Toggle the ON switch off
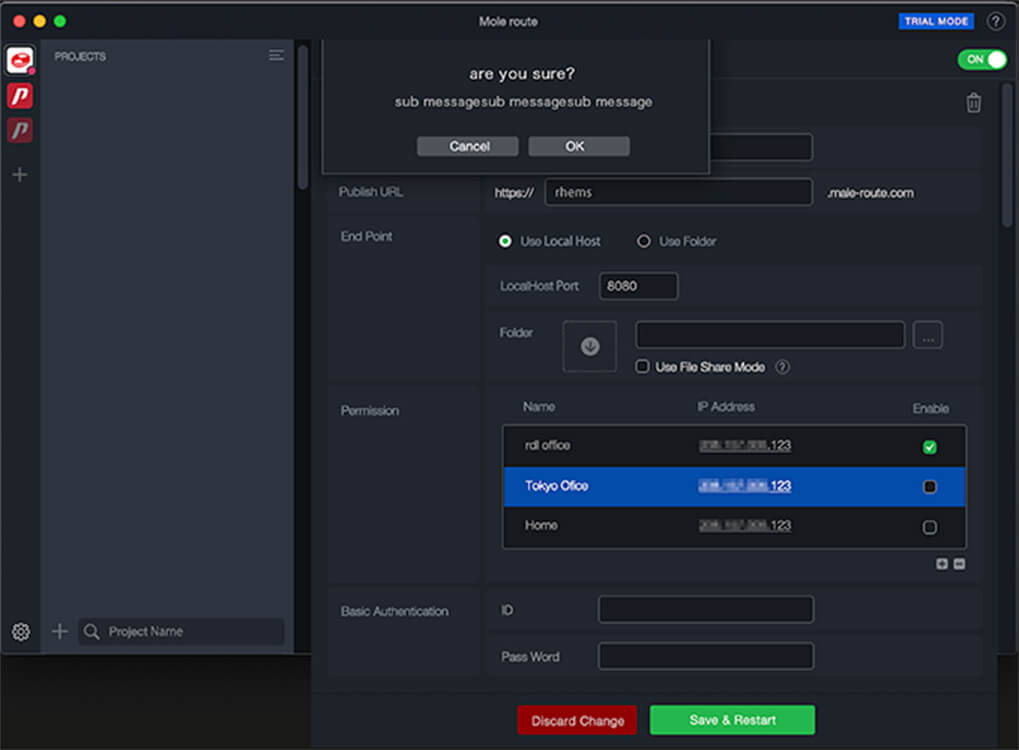The width and height of the screenshot is (1019, 750). click(981, 59)
